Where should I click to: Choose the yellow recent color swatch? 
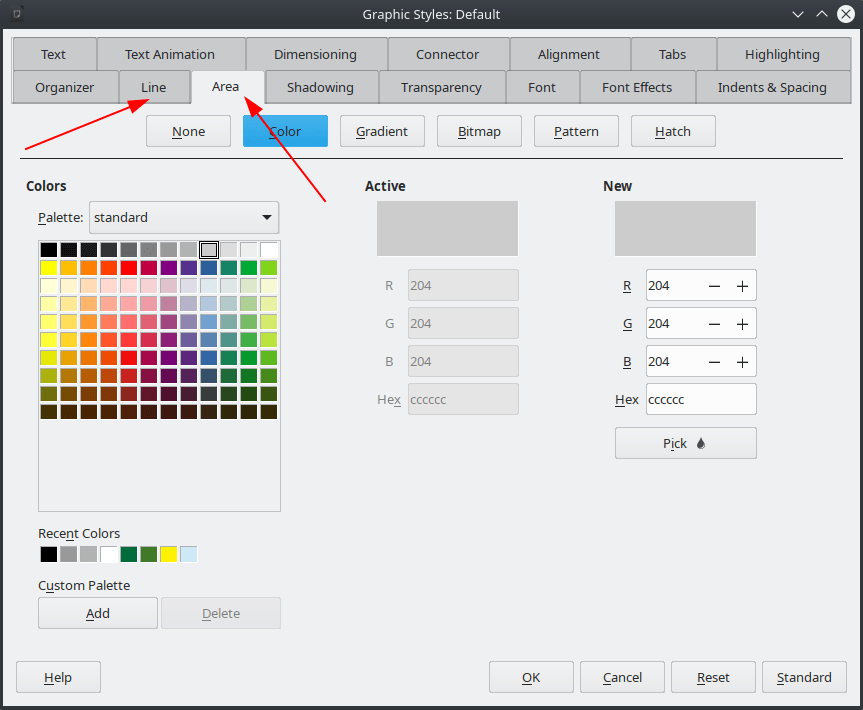[x=168, y=554]
